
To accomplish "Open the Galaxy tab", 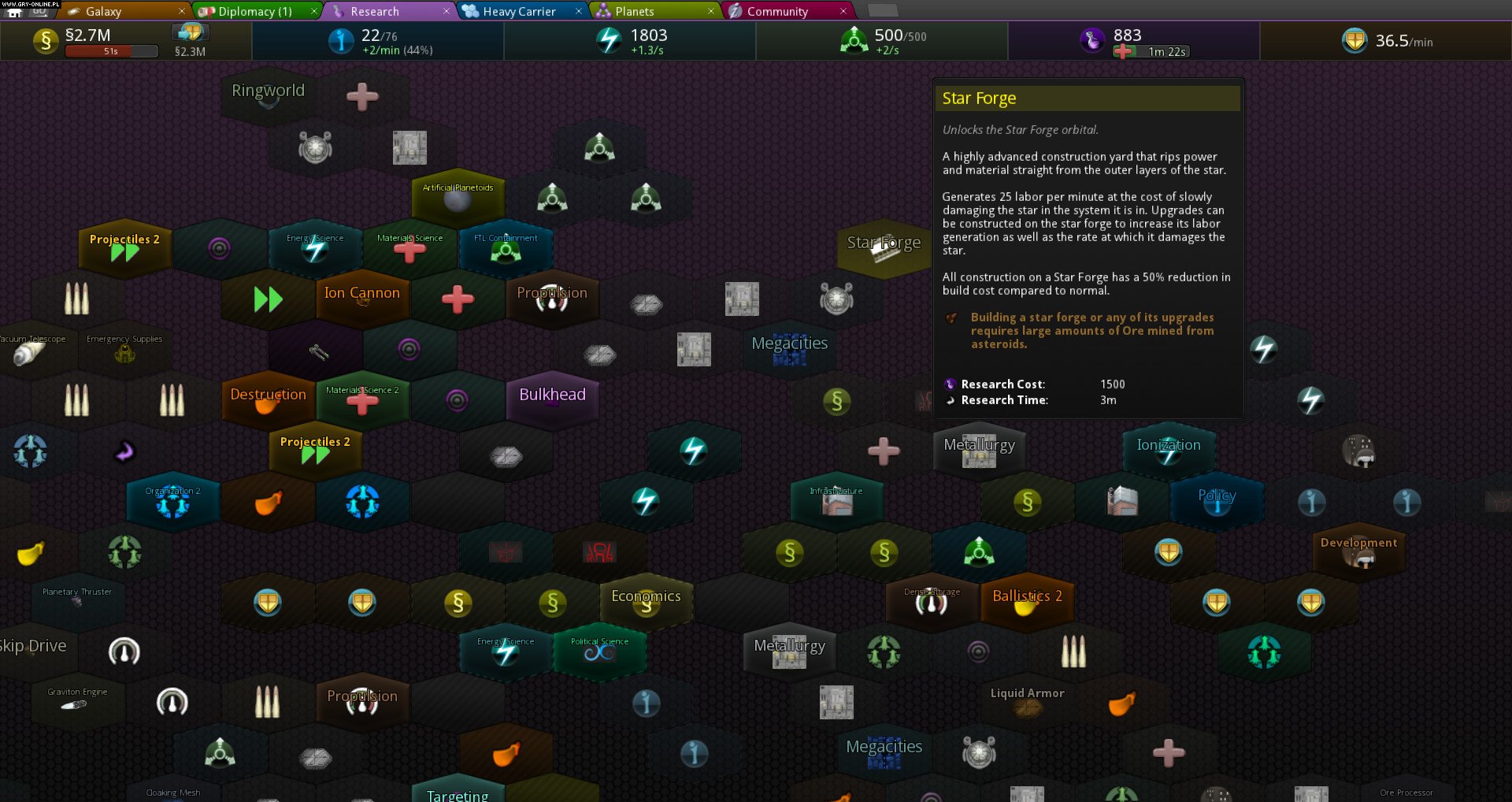I will [x=102, y=11].
